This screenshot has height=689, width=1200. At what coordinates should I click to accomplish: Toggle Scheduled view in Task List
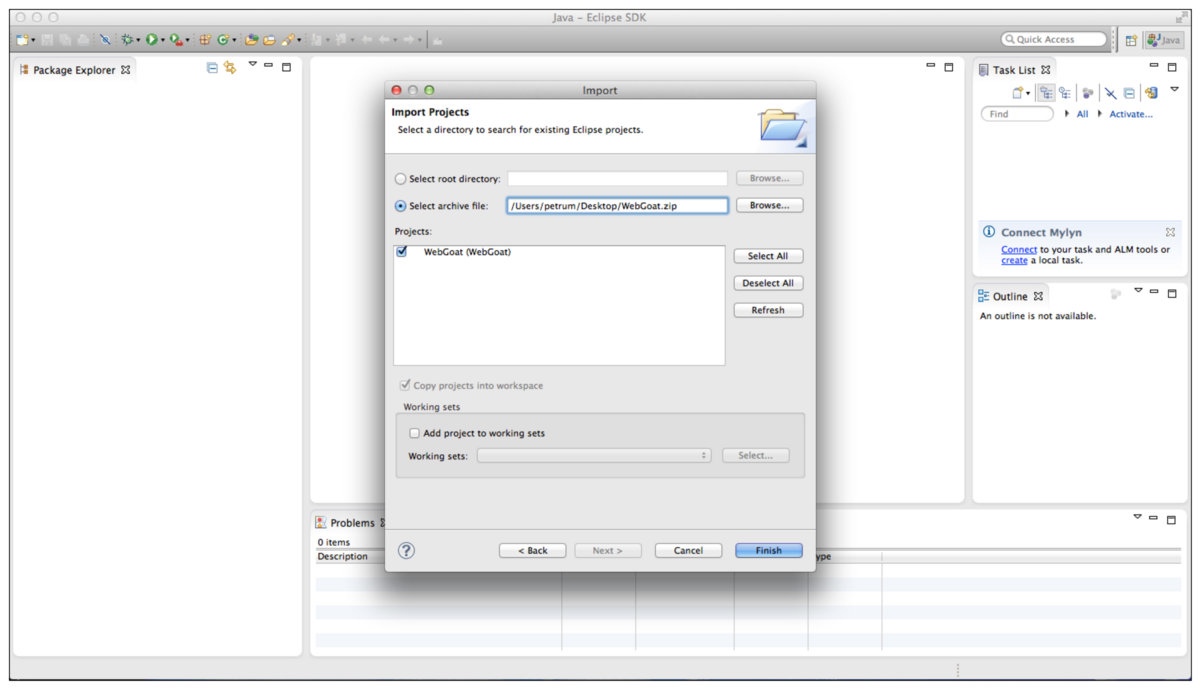click(1065, 93)
